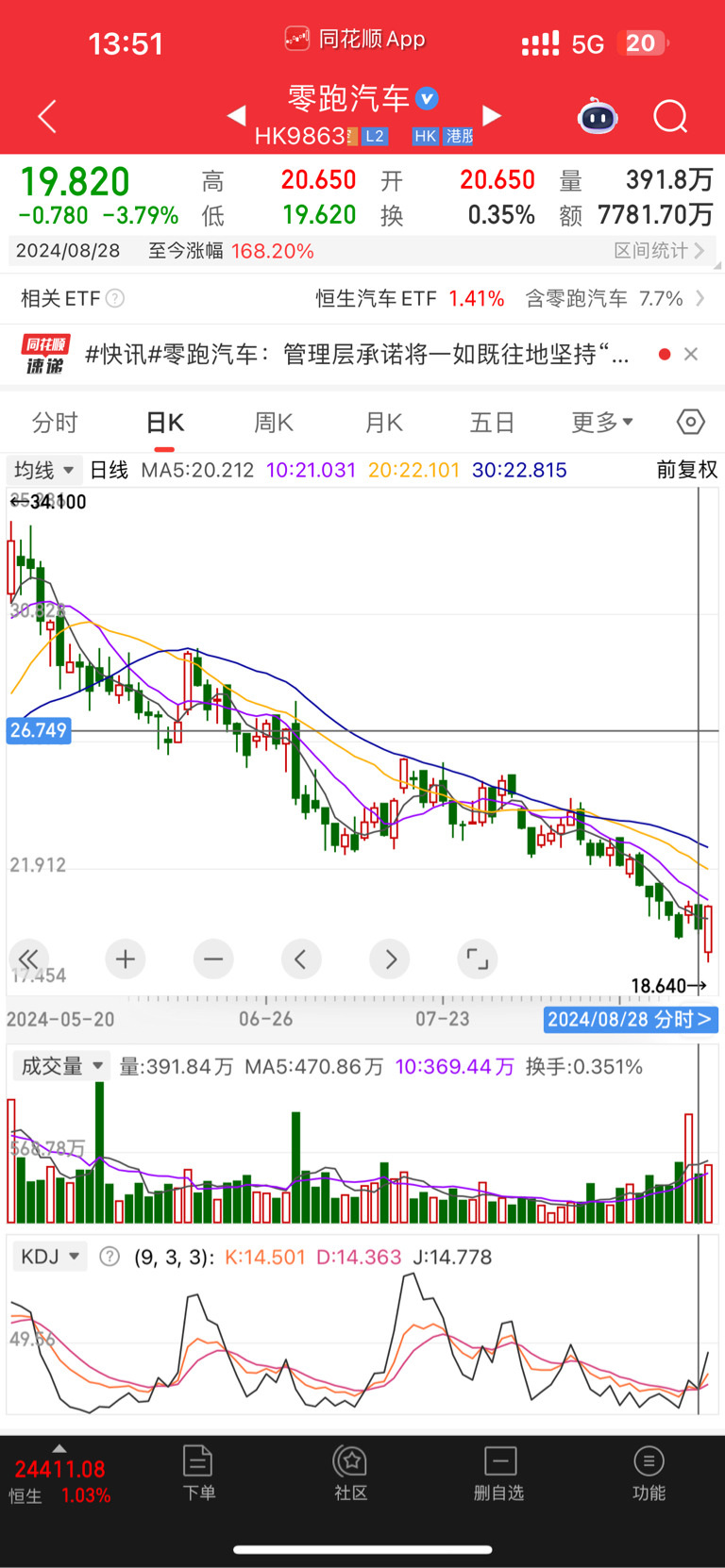The image size is (725, 1568).
Task: Switch to the 周K tab
Action: [x=274, y=422]
